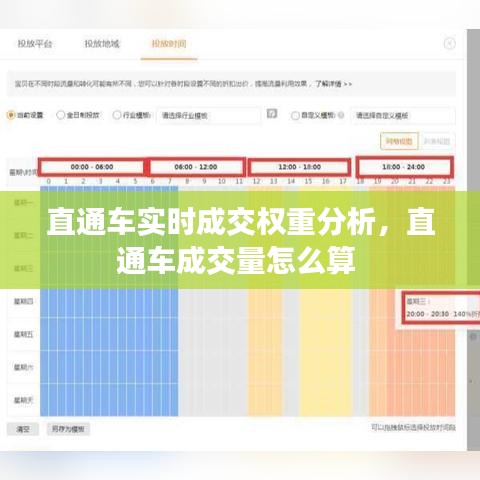
Task: Select the 12:00 - 18:00 time range header
Action: 300,167
